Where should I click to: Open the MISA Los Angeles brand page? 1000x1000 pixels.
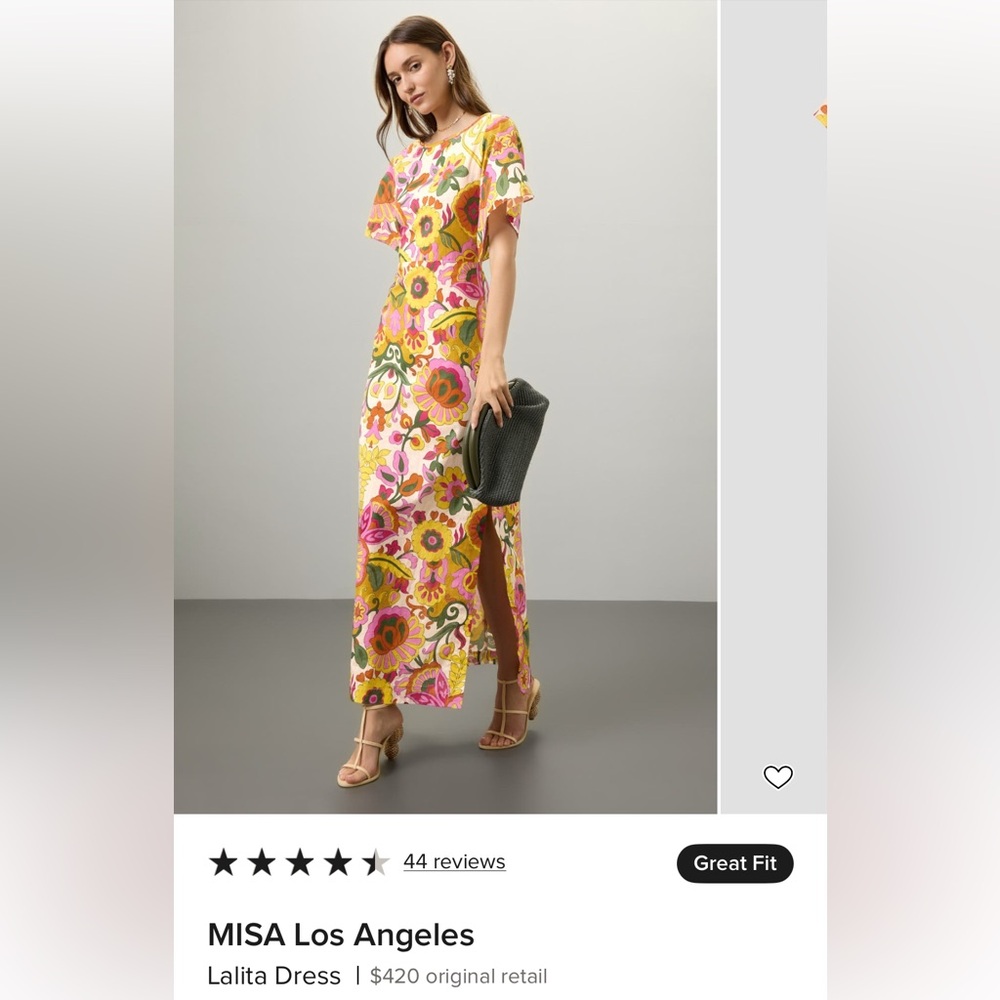[340, 934]
